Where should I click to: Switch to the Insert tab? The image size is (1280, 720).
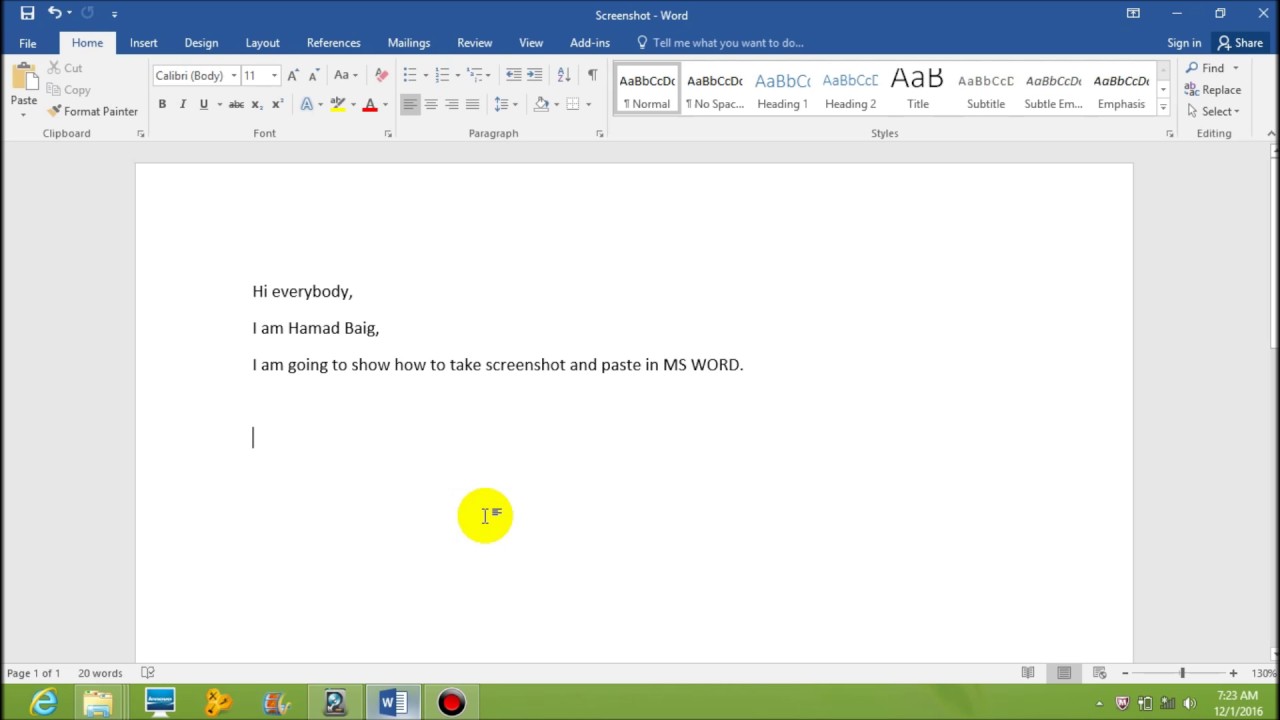pyautogui.click(x=143, y=43)
